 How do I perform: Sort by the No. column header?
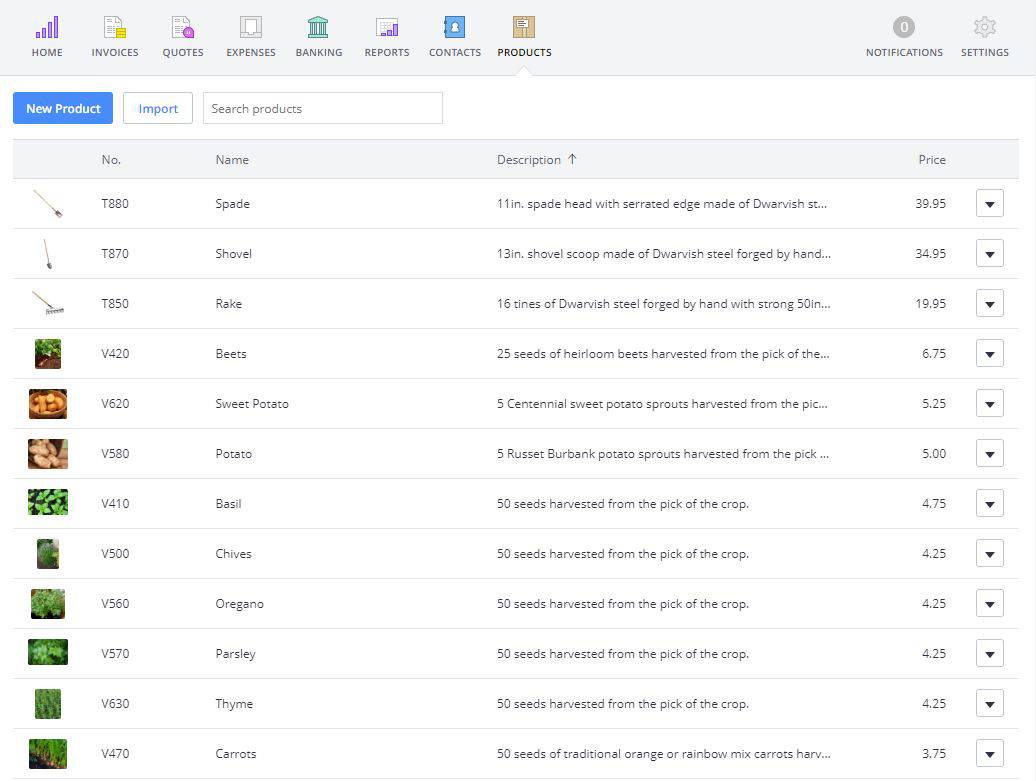(x=111, y=159)
